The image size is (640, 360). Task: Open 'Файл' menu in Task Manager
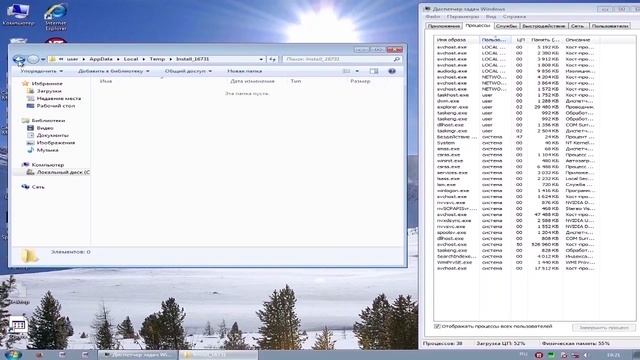click(x=433, y=17)
